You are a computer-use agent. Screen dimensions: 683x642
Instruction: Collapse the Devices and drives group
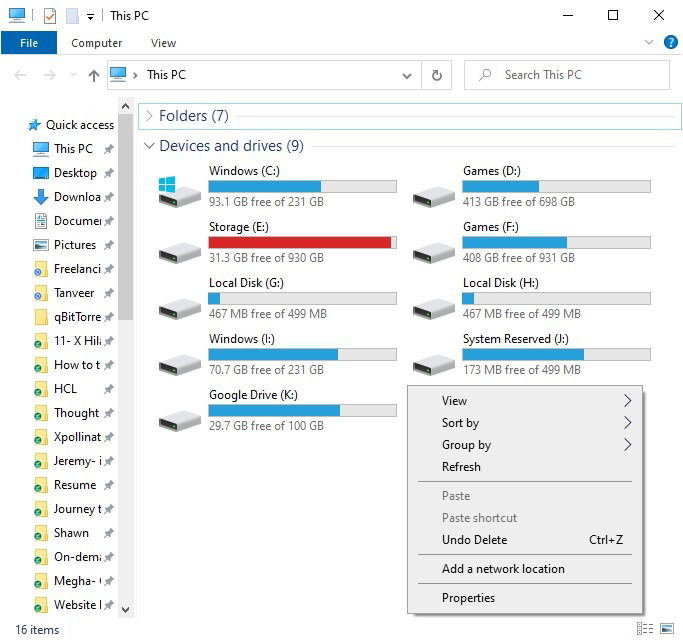[149, 146]
